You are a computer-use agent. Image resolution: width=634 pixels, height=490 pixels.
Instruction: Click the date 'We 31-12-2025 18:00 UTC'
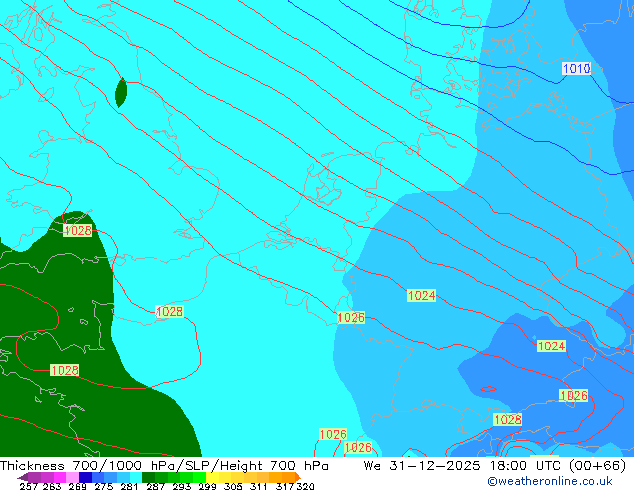[x=464, y=466]
